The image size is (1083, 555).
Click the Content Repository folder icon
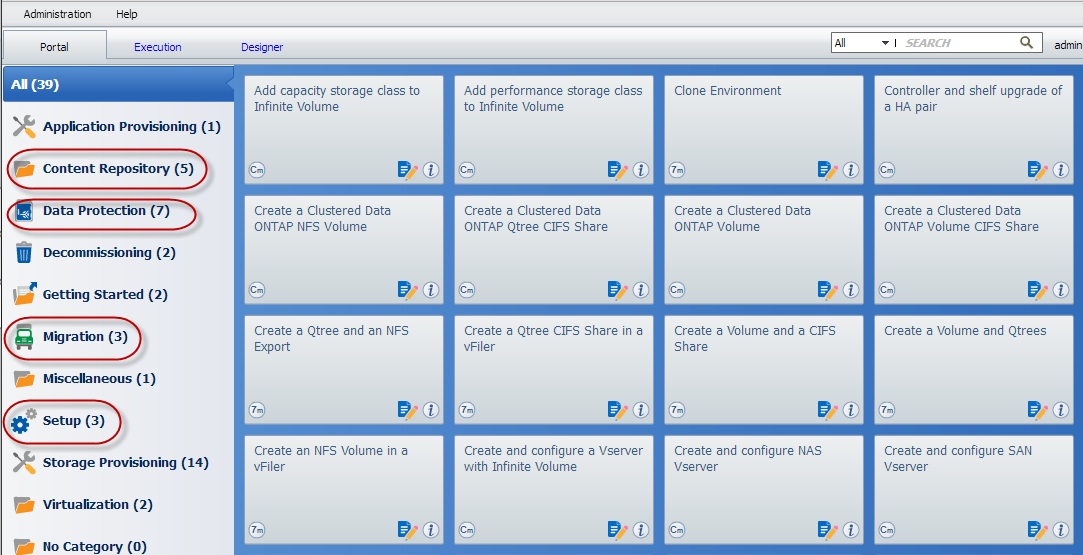point(24,168)
